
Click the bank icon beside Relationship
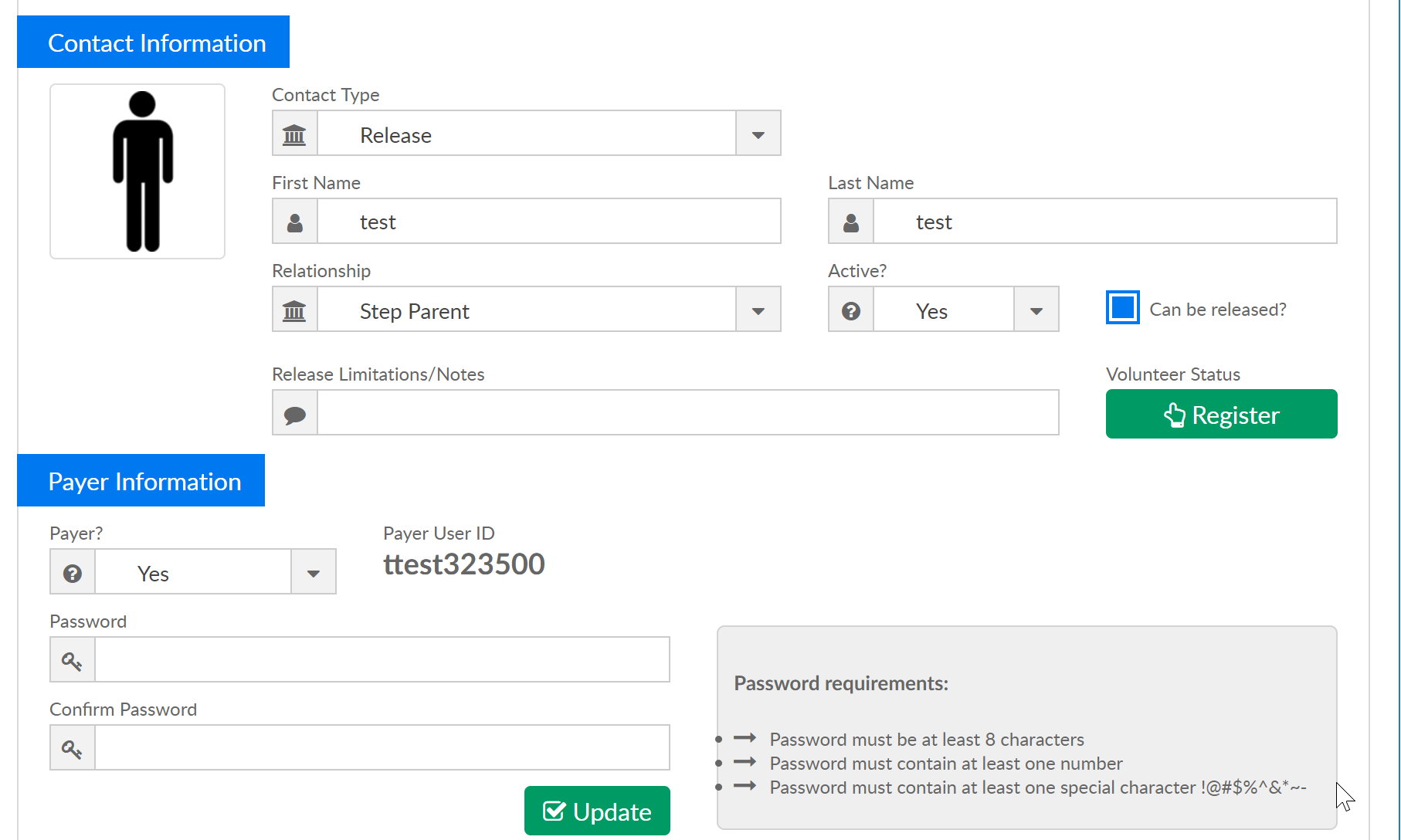(294, 310)
